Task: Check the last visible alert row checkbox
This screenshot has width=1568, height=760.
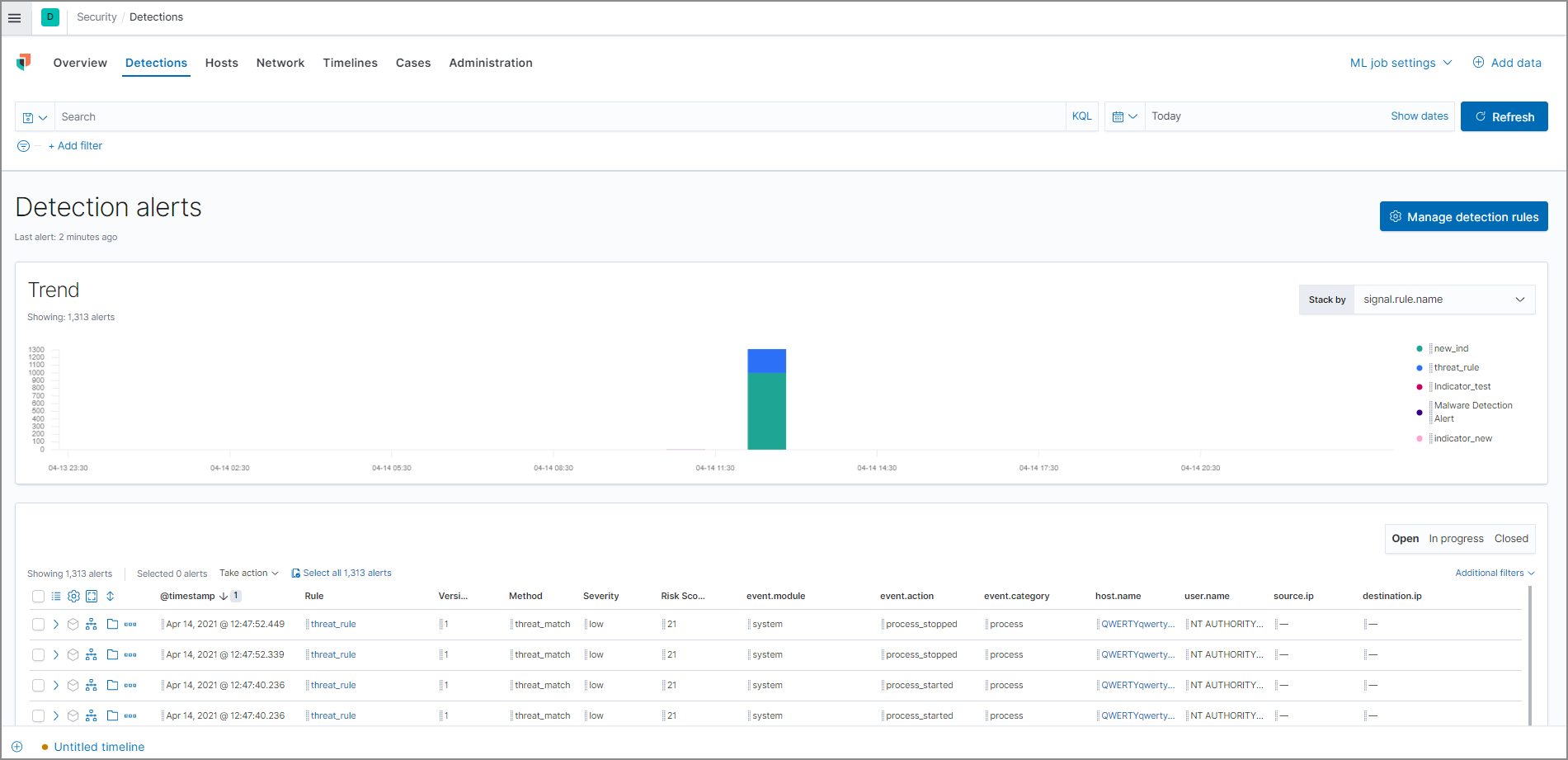Action: pyautogui.click(x=38, y=715)
